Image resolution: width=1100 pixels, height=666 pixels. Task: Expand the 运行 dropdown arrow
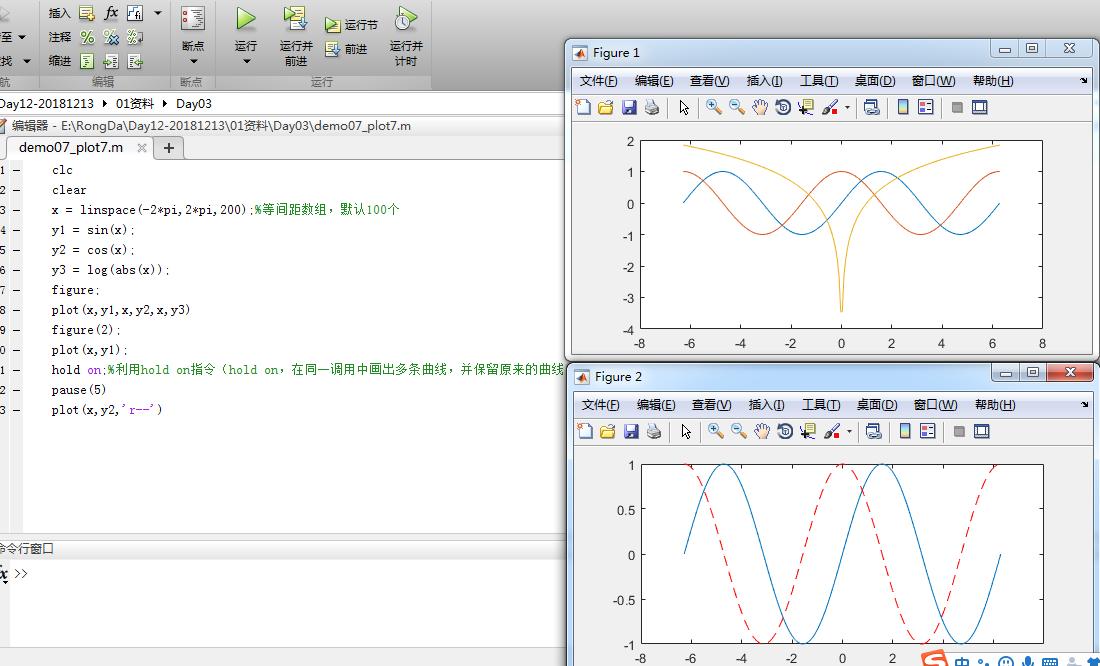click(x=246, y=62)
